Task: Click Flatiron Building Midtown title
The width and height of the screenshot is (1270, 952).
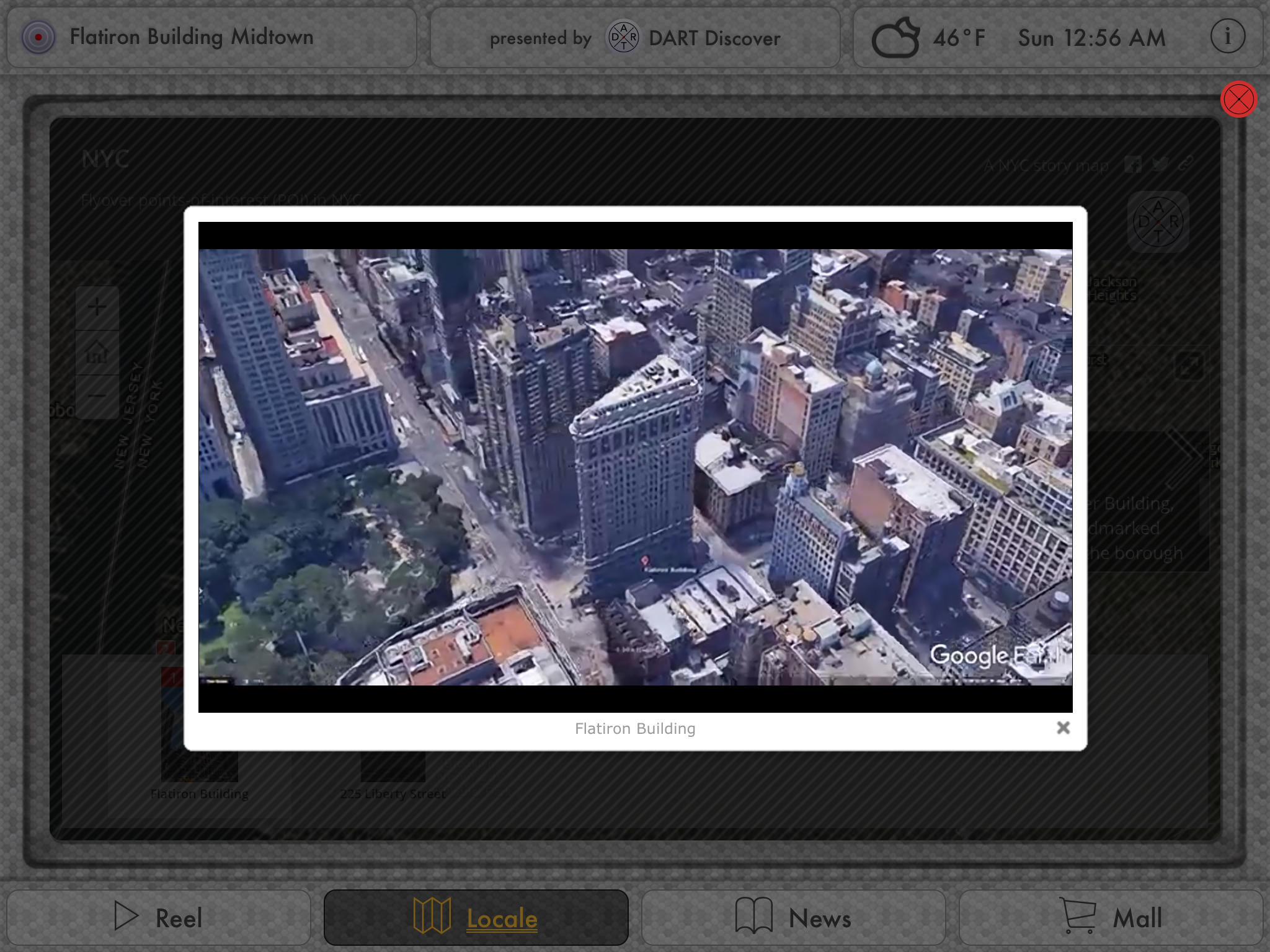Action: click(x=191, y=37)
